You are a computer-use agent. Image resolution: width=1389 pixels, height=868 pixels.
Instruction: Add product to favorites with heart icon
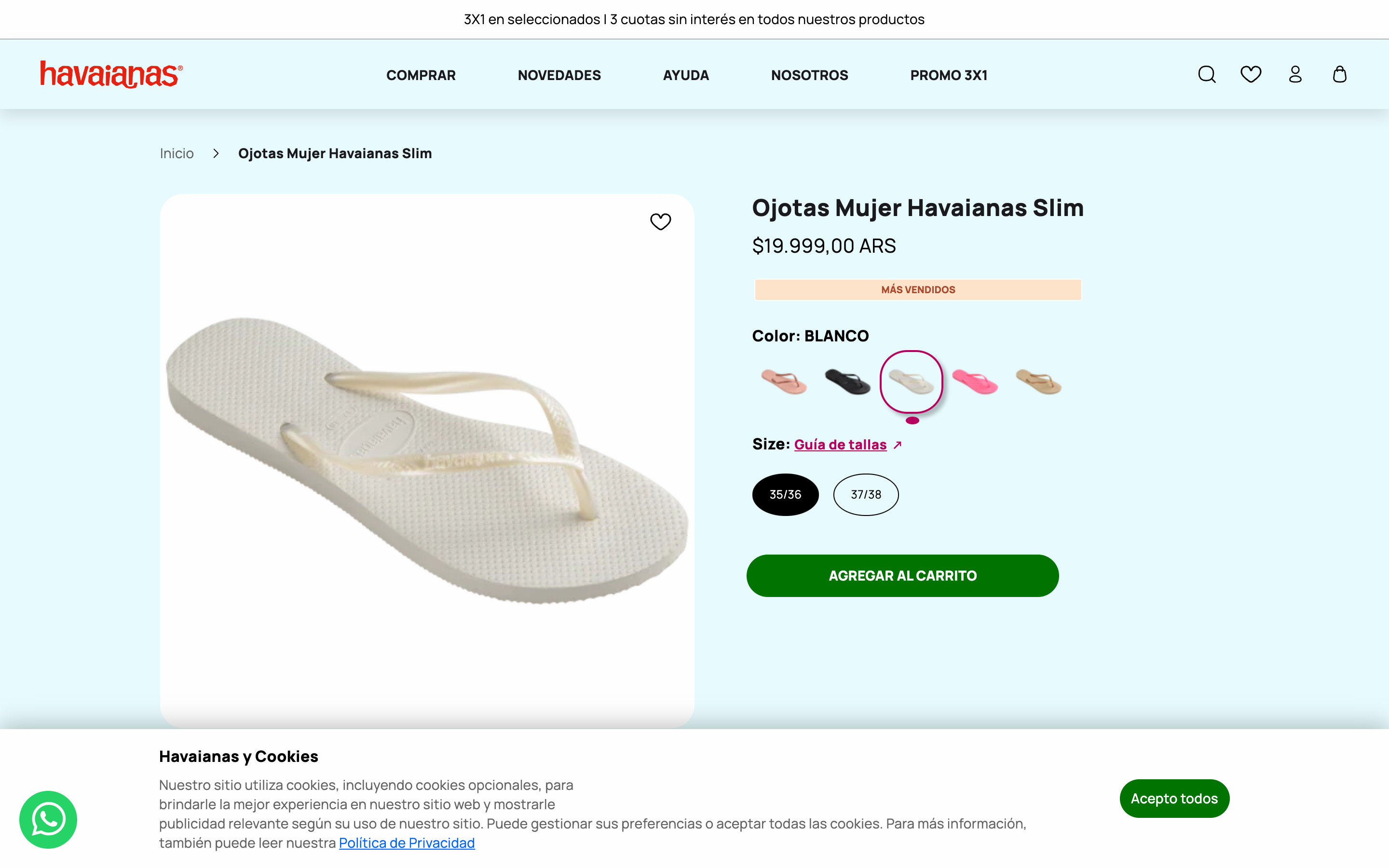(x=660, y=221)
